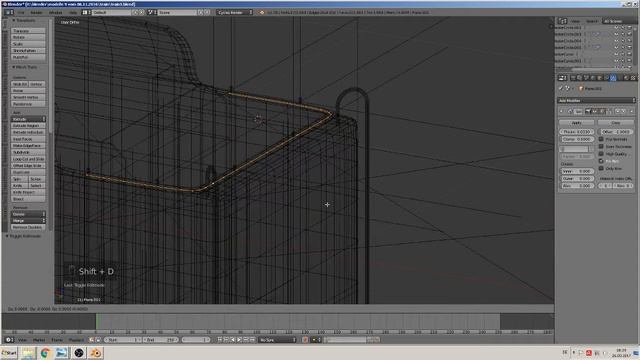Click the timeline End frame field
The width and height of the screenshot is (640, 360).
coord(161,340)
